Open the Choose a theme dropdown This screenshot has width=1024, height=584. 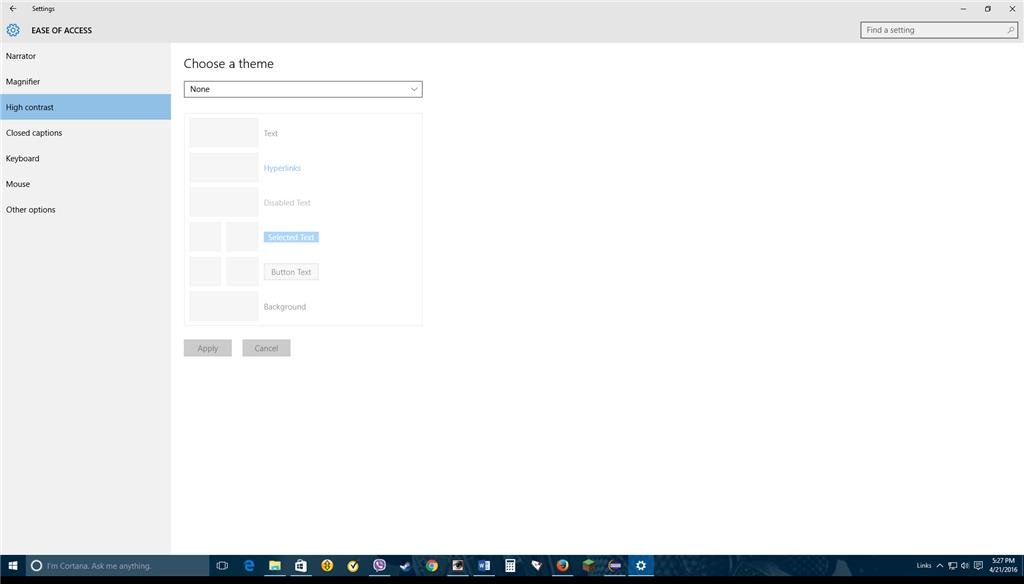tap(303, 89)
